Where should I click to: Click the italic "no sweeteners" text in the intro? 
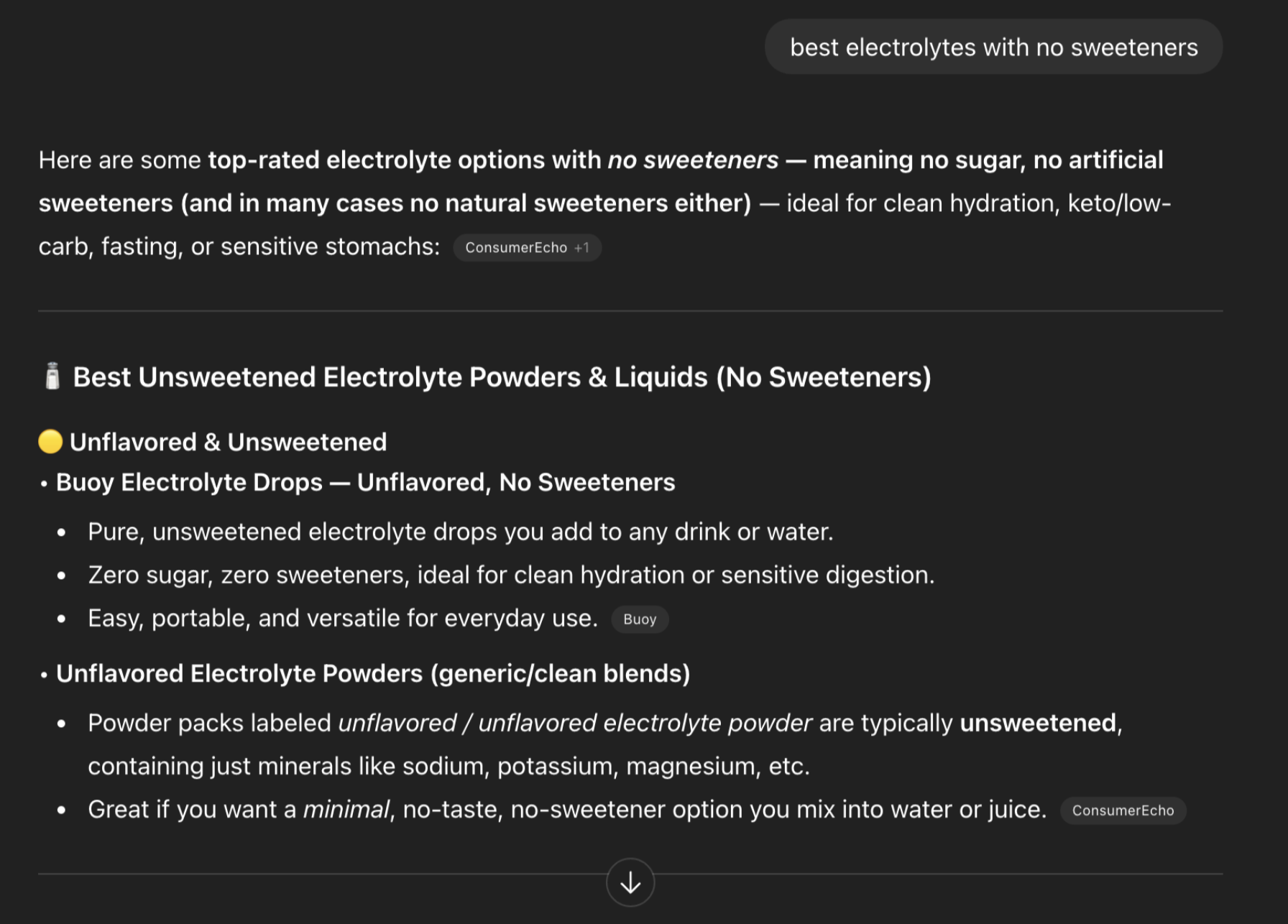tap(693, 160)
